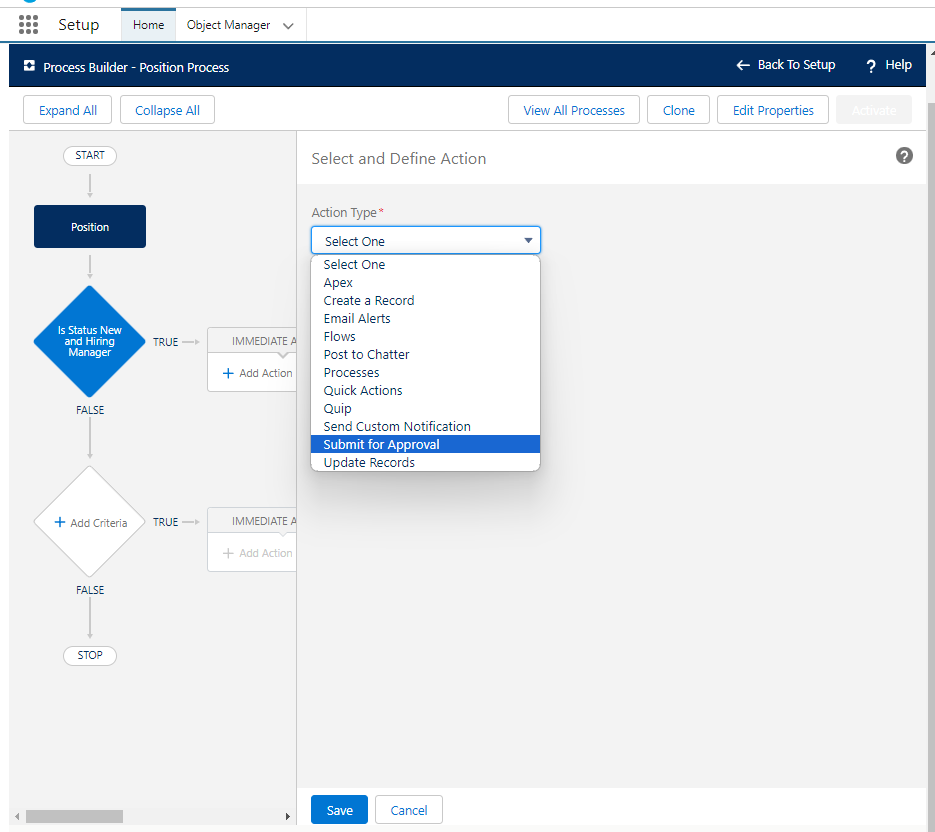
Task: Open View All Processes
Action: point(574,110)
